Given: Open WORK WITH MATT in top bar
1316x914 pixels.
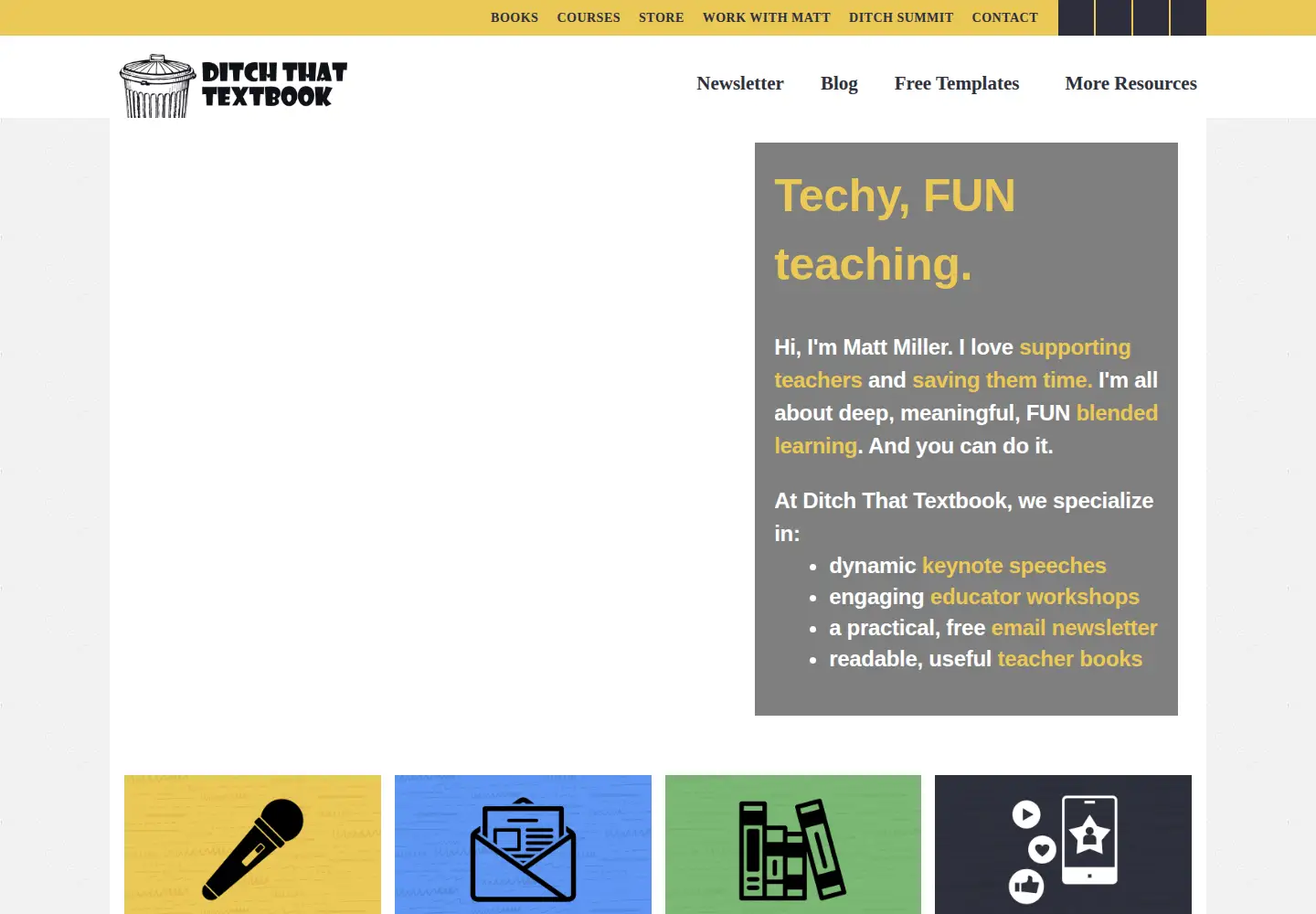Looking at the screenshot, I should point(767,17).
